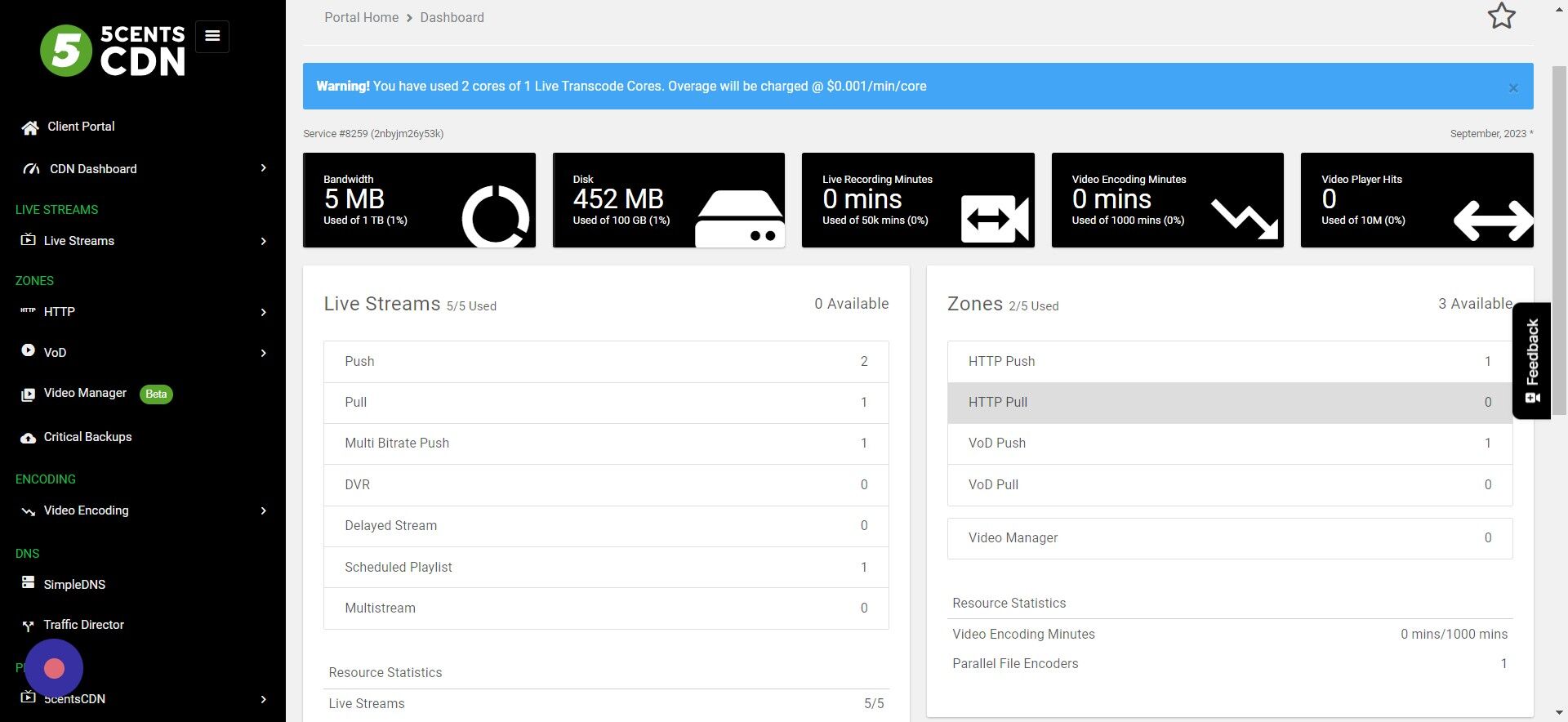Click the Traffic Director icon
Image resolution: width=1568 pixels, height=722 pixels.
click(28, 626)
